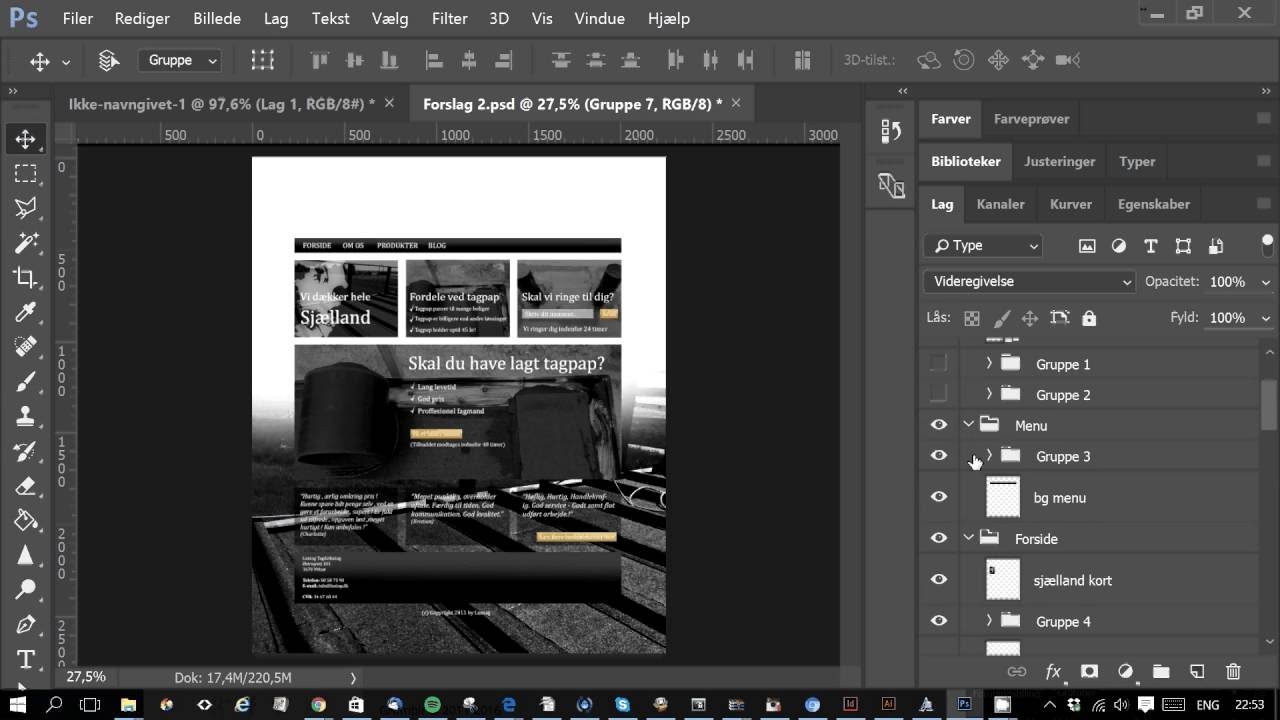Create a new layer
The height and width of the screenshot is (720, 1280).
coord(1197,672)
